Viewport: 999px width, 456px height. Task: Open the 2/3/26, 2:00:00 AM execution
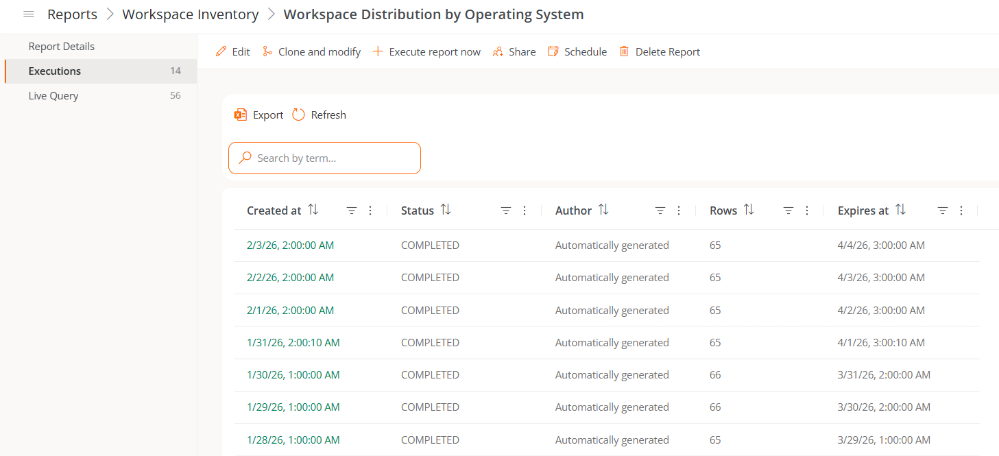tap(290, 245)
